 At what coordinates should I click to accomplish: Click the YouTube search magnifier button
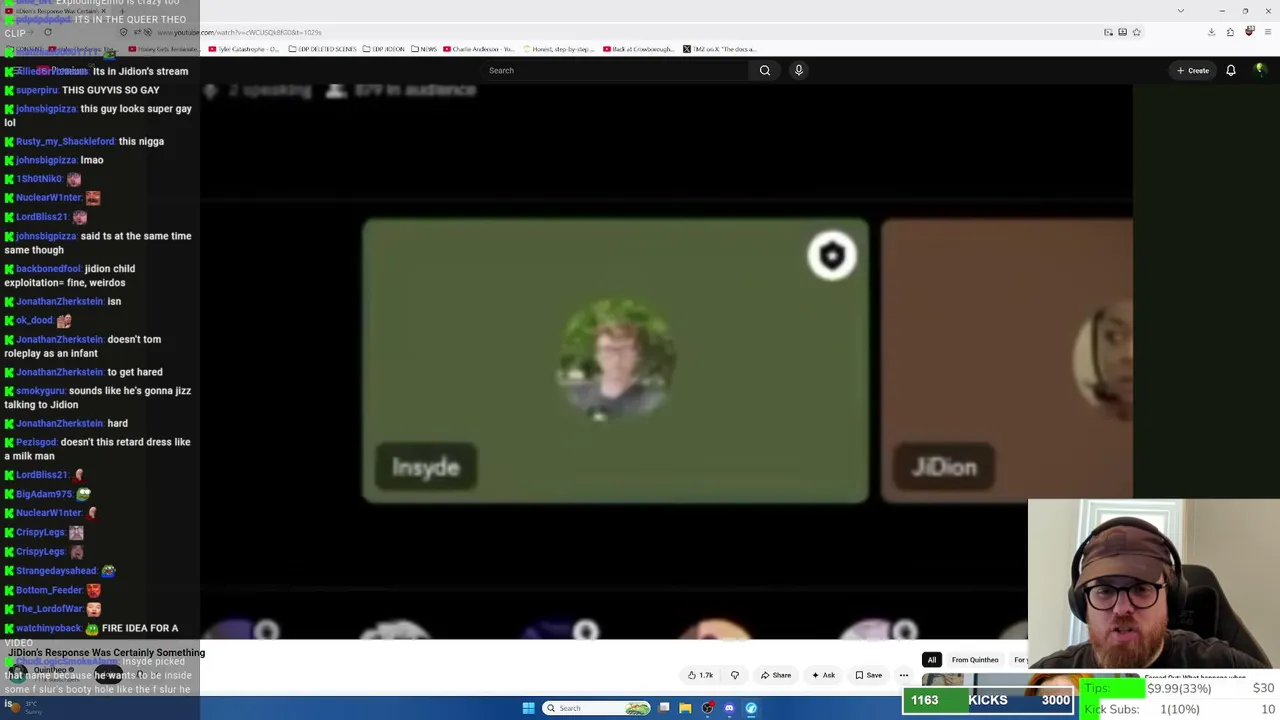(765, 70)
